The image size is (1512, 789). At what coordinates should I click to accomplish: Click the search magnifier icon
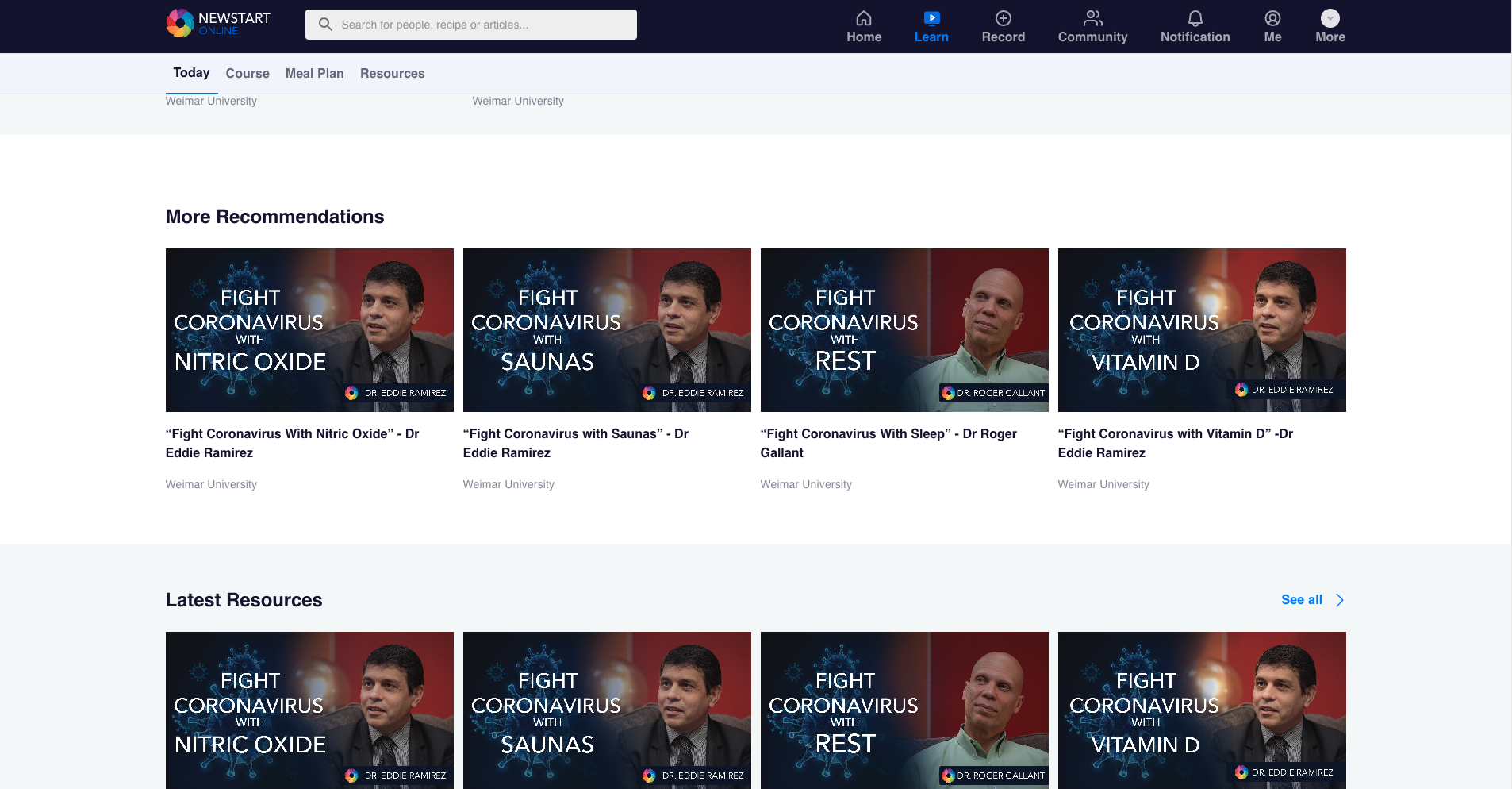[x=325, y=25]
